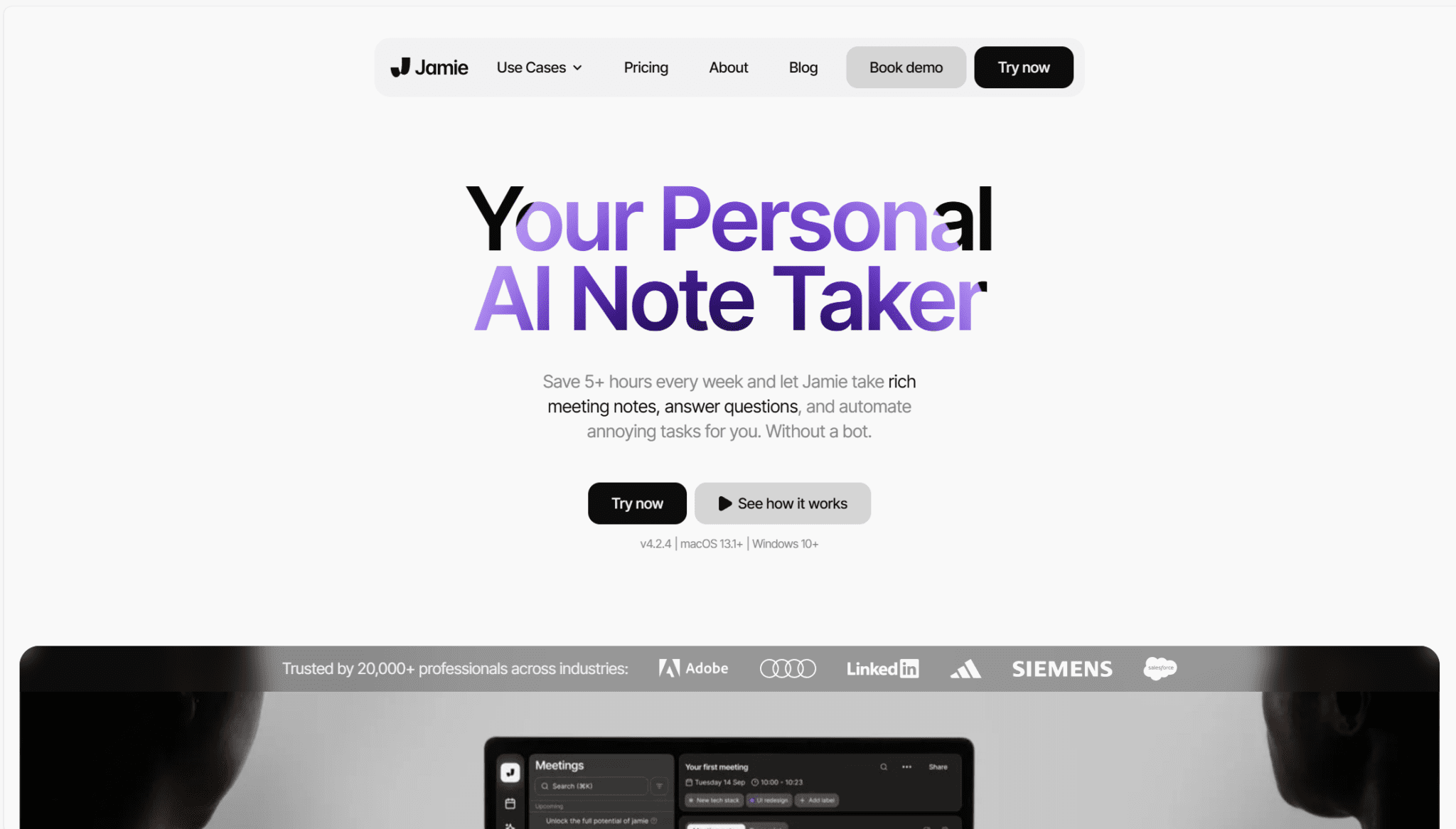Click the Jamie logo icon
Screen dimensions: 1456x829
[398, 67]
